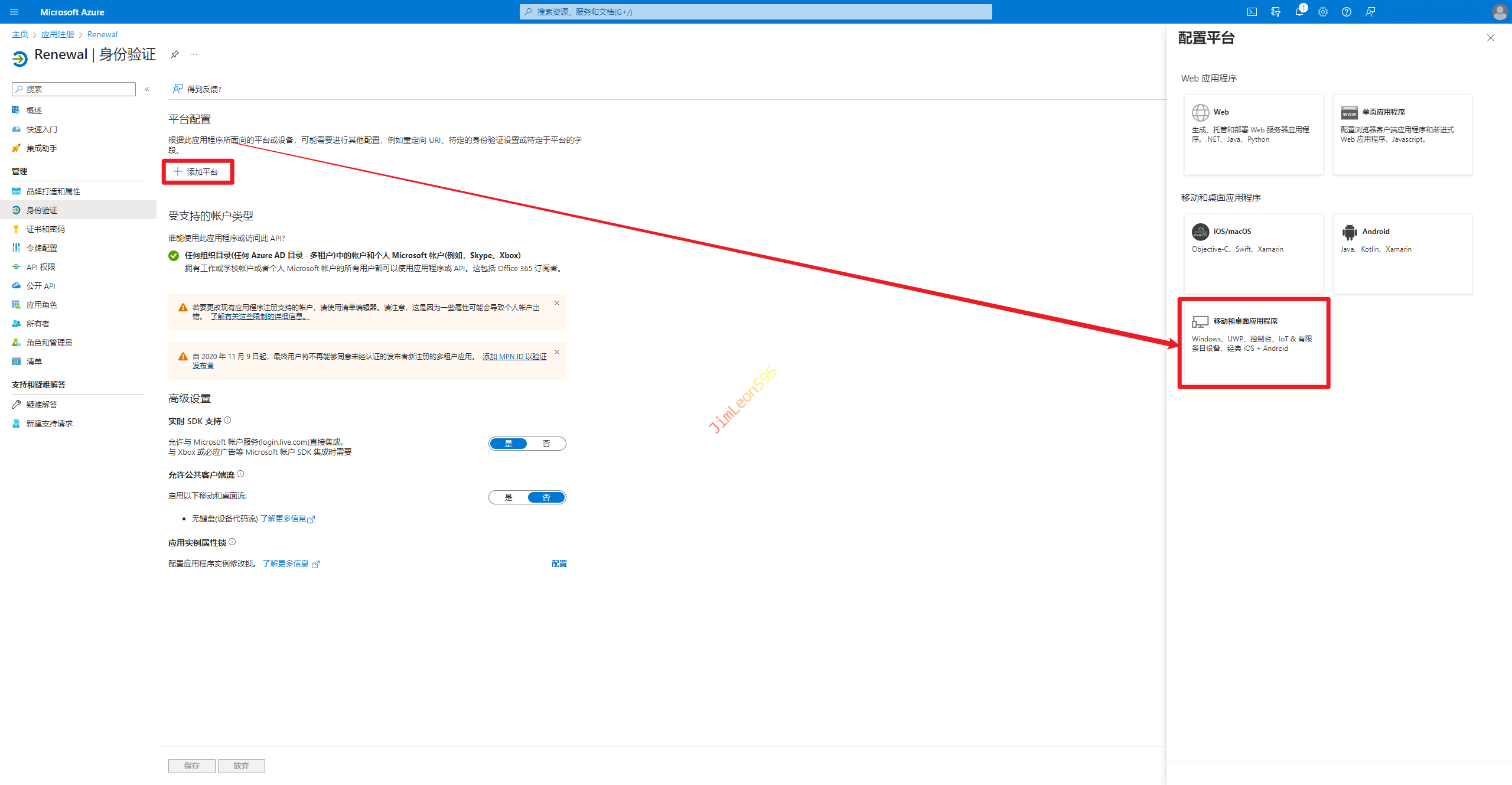Open the hamburger portal menu
The width and height of the screenshot is (1512, 785).
14,12
